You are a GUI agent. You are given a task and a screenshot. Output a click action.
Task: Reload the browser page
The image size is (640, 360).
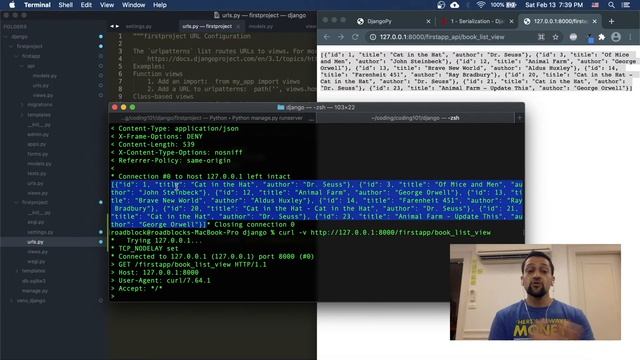click(355, 37)
